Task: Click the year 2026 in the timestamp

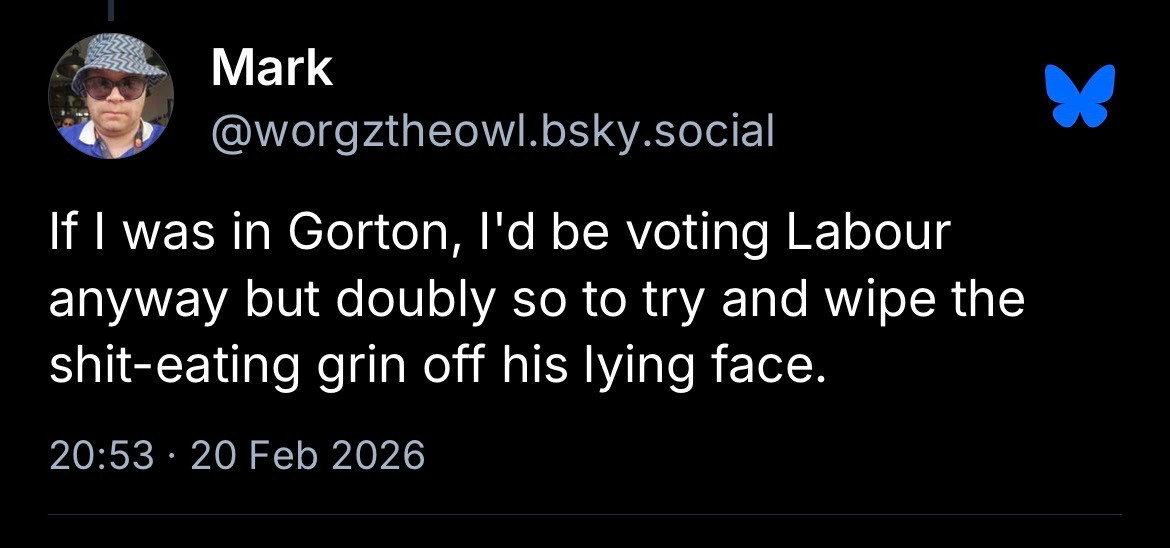Action: coord(377,455)
